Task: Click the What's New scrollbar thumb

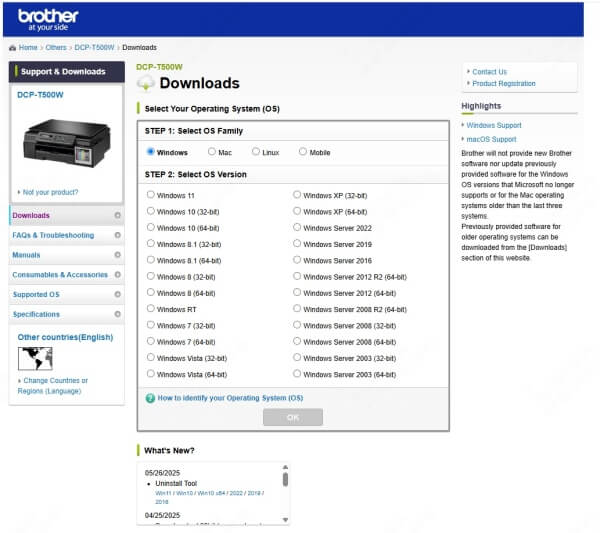Action: 285,479
